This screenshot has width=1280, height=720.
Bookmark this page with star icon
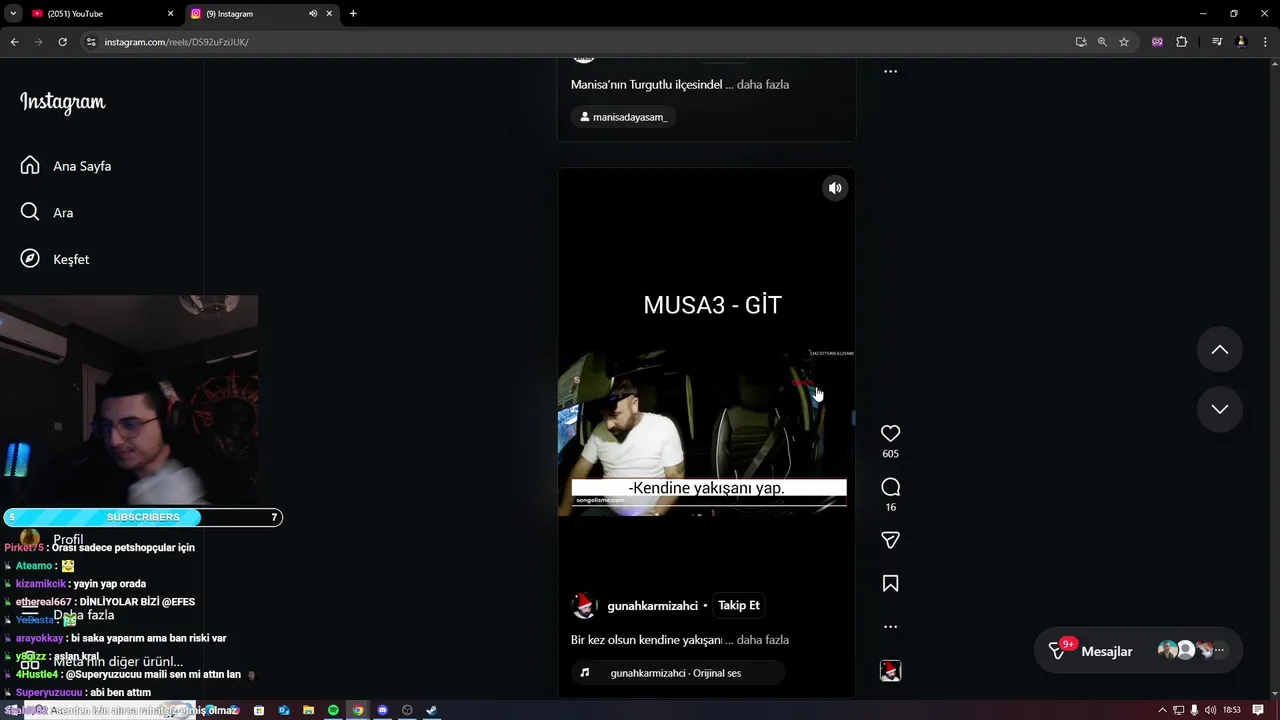point(1124,42)
